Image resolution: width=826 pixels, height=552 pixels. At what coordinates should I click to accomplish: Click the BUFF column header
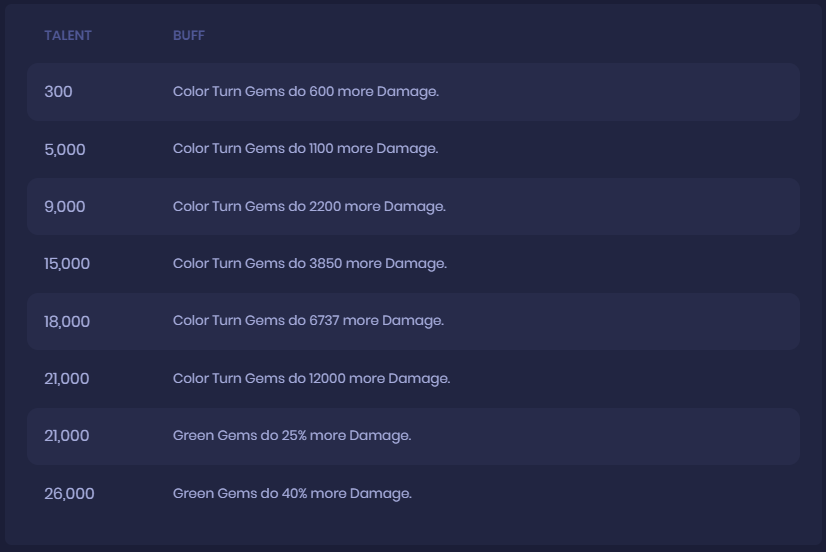coord(188,36)
